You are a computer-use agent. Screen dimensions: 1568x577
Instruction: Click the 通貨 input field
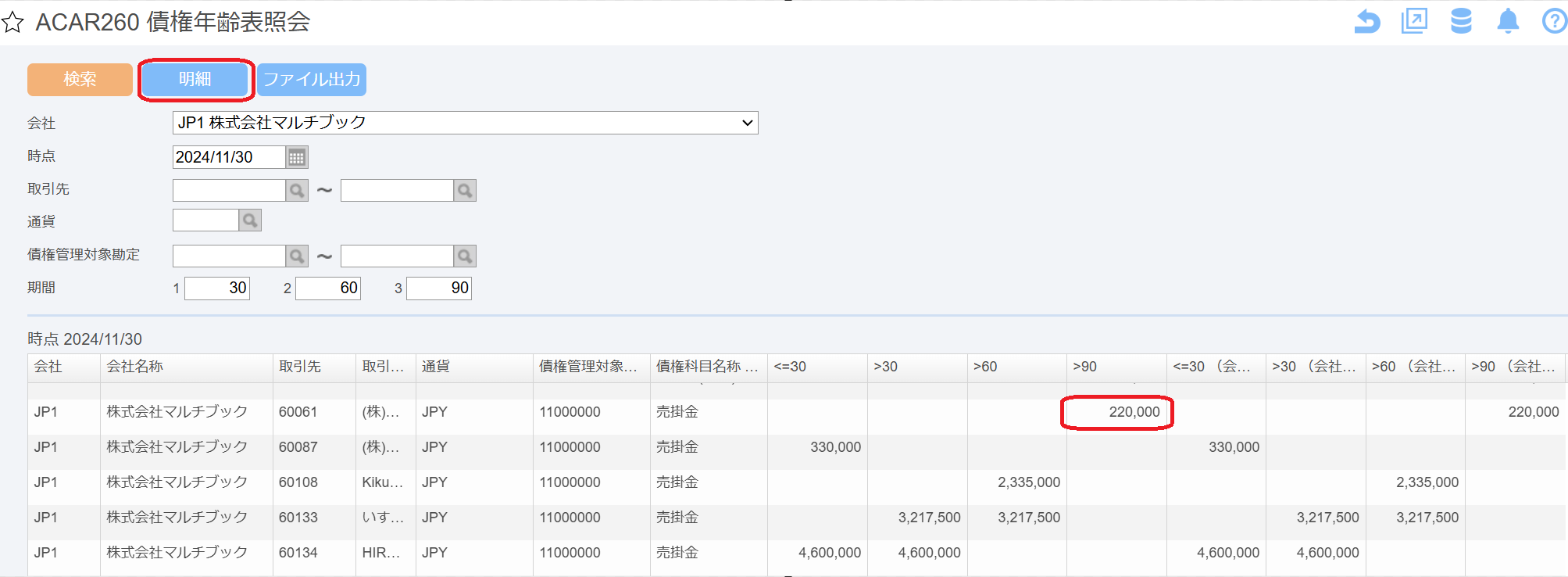(205, 220)
